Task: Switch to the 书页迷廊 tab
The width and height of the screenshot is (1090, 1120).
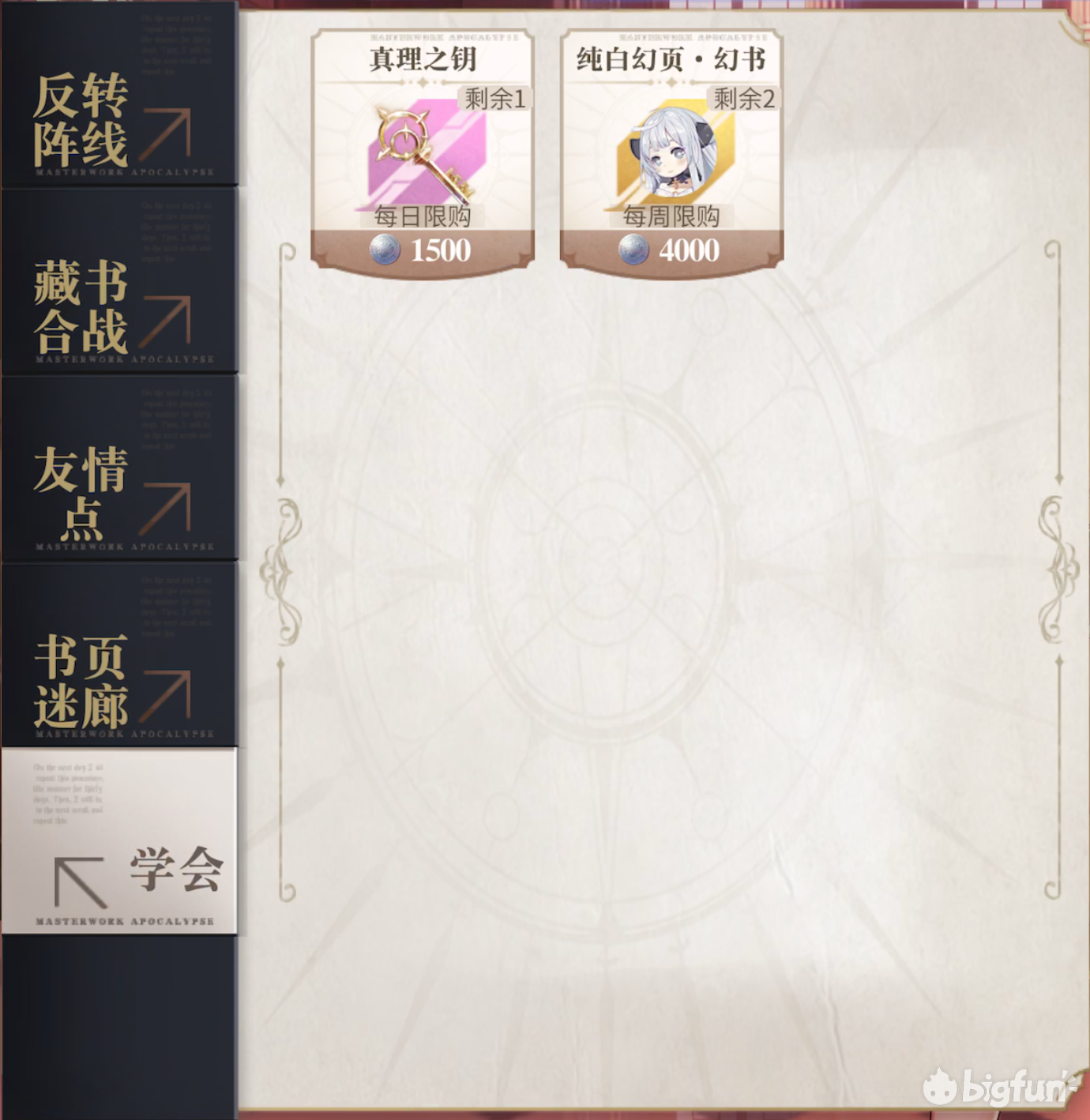Action: click(x=119, y=656)
